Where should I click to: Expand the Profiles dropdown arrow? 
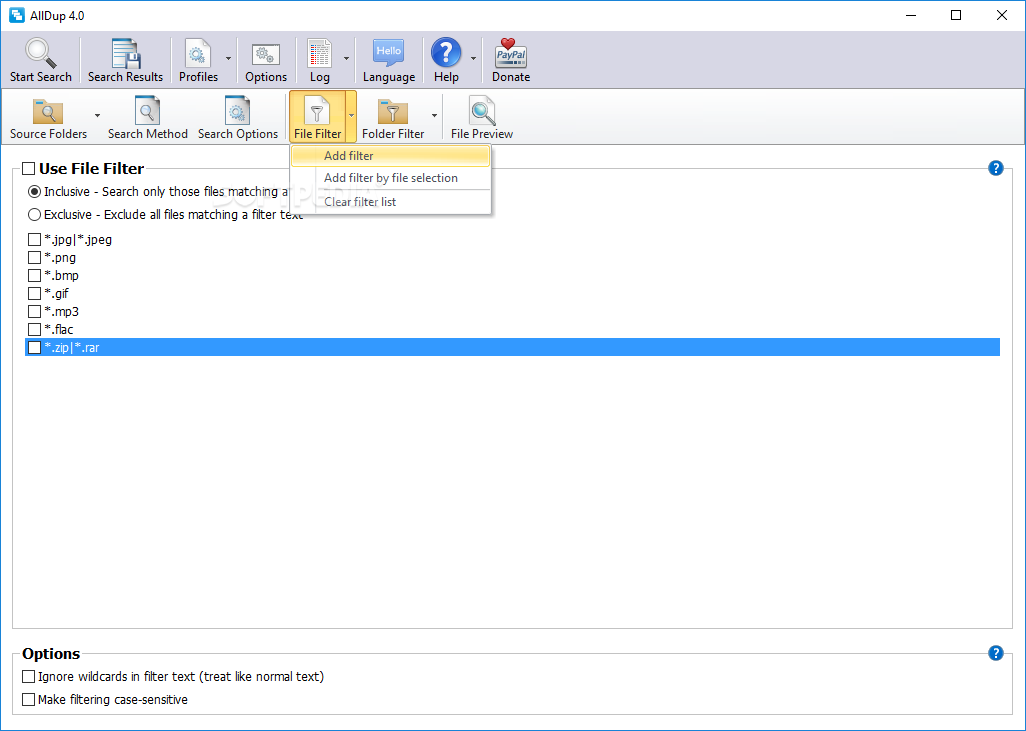(228, 58)
